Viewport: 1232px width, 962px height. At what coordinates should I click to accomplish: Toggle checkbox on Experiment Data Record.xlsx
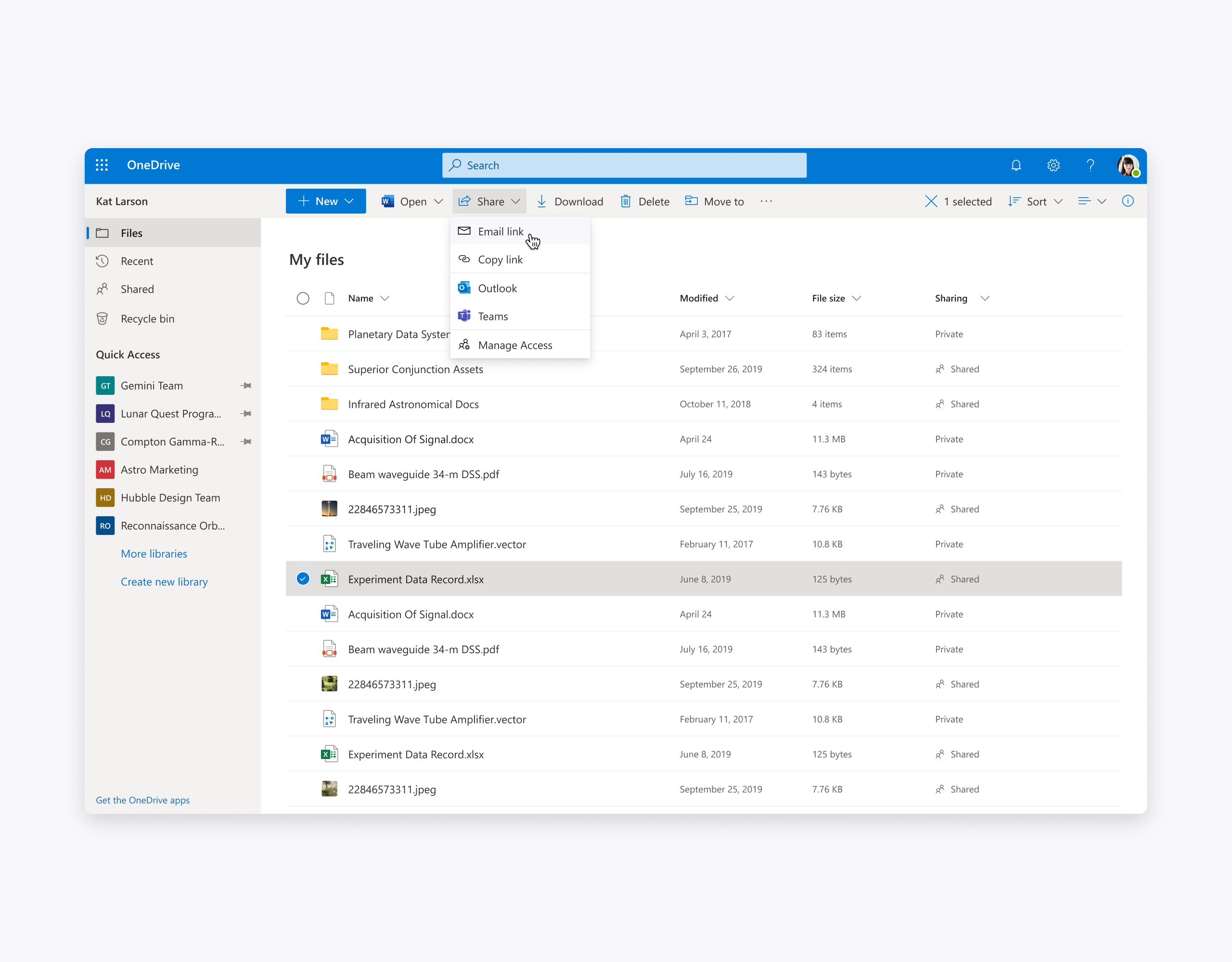(302, 578)
